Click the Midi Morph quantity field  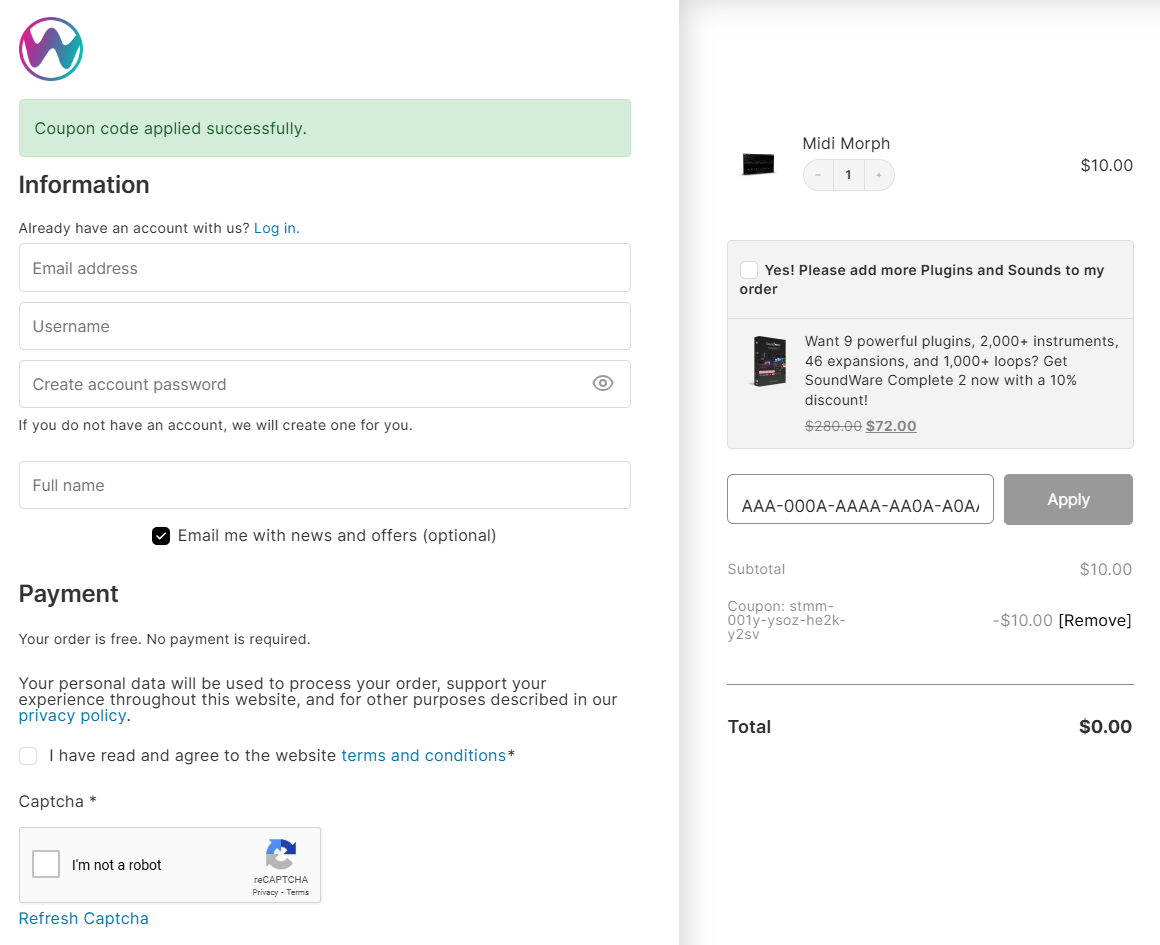click(x=849, y=175)
